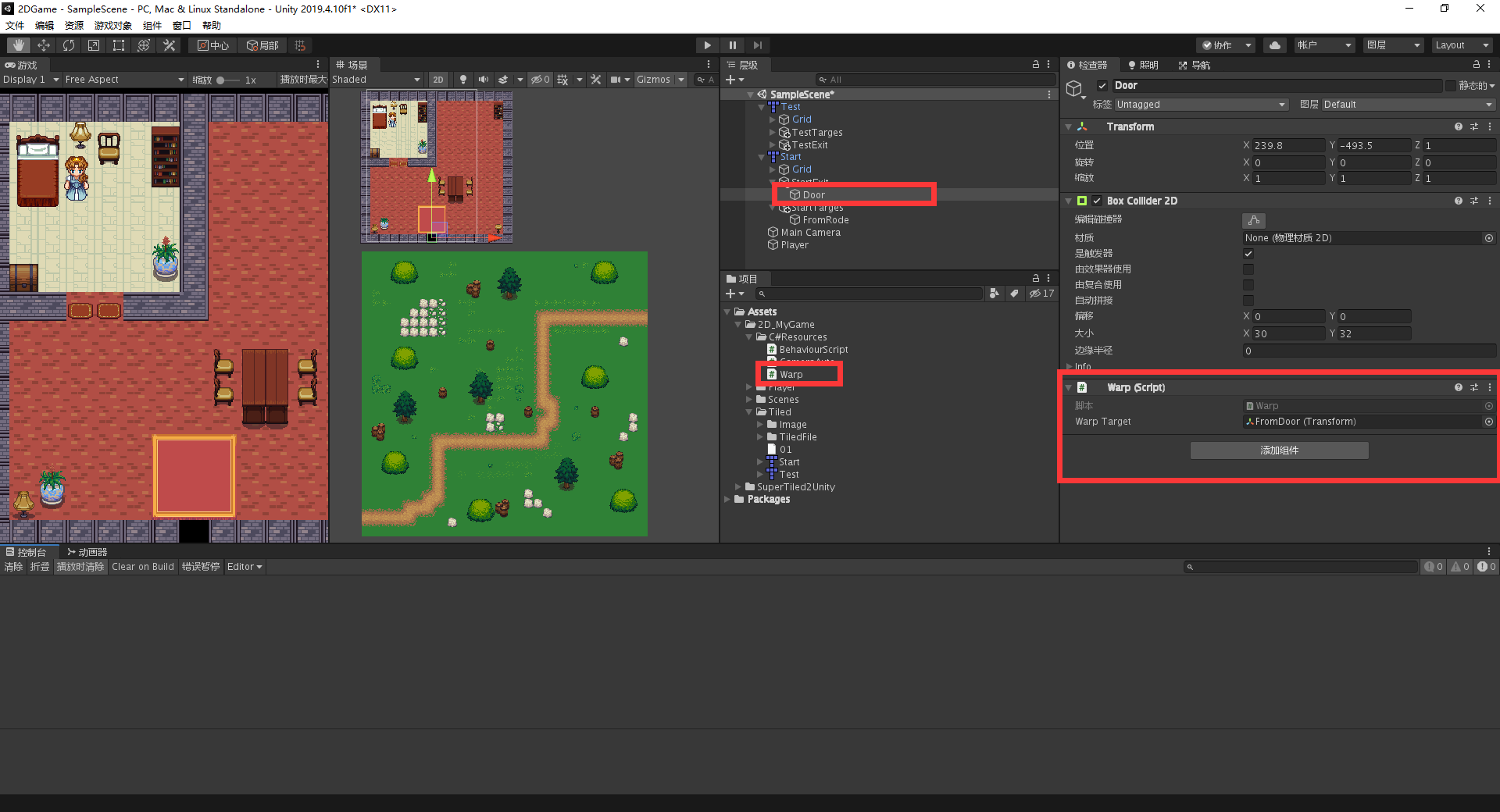Toggle scene audio icon
The width and height of the screenshot is (1500, 812).
point(483,79)
